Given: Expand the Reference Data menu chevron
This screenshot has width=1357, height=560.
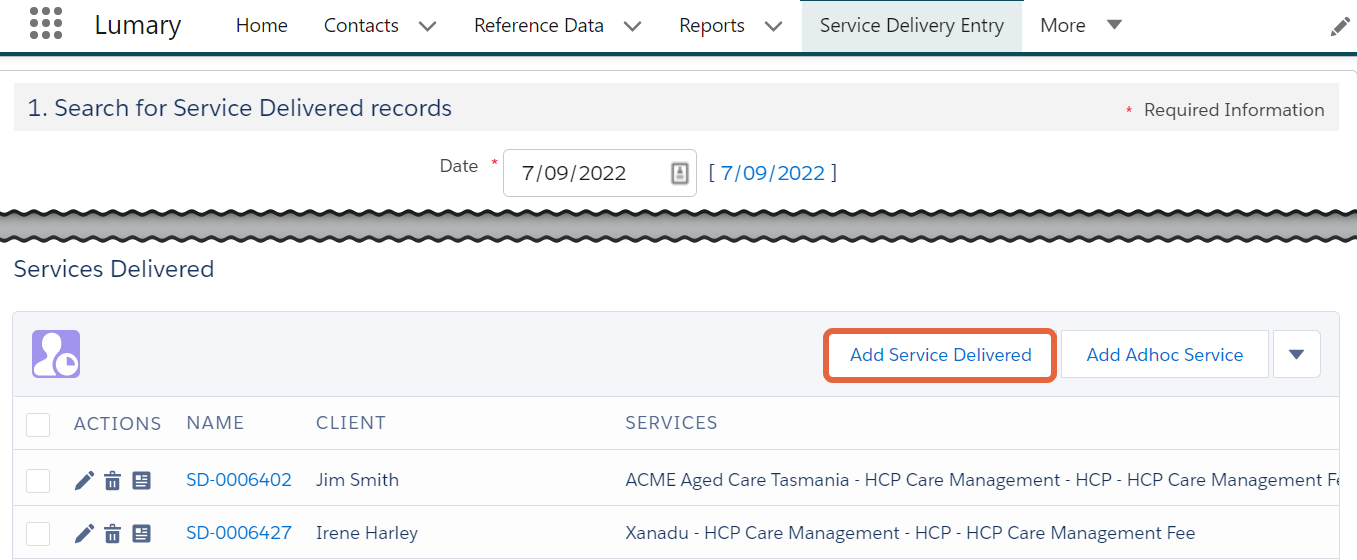Looking at the screenshot, I should click(x=632, y=27).
